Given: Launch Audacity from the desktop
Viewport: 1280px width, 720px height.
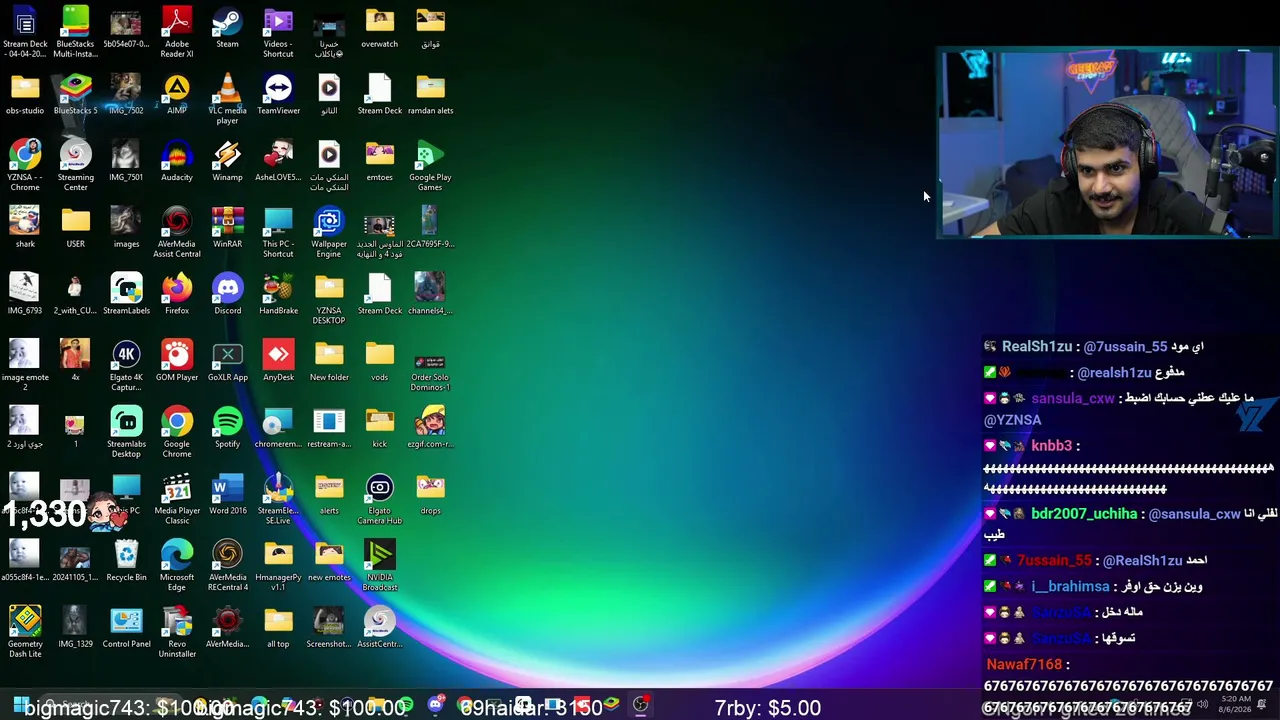Looking at the screenshot, I should pos(177,161).
